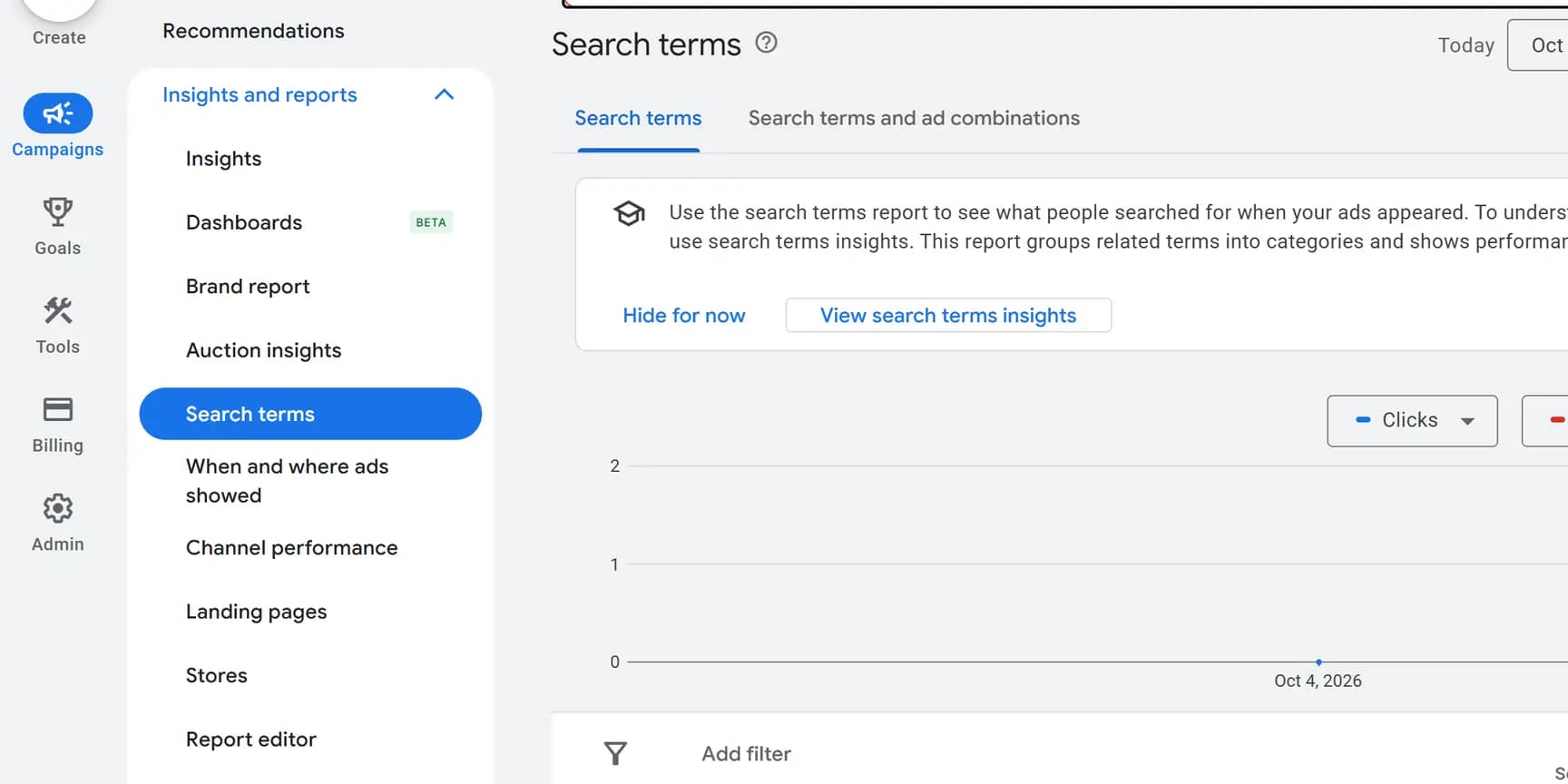The height and width of the screenshot is (784, 1568).
Task: Switch to the Search terms tab
Action: point(638,118)
